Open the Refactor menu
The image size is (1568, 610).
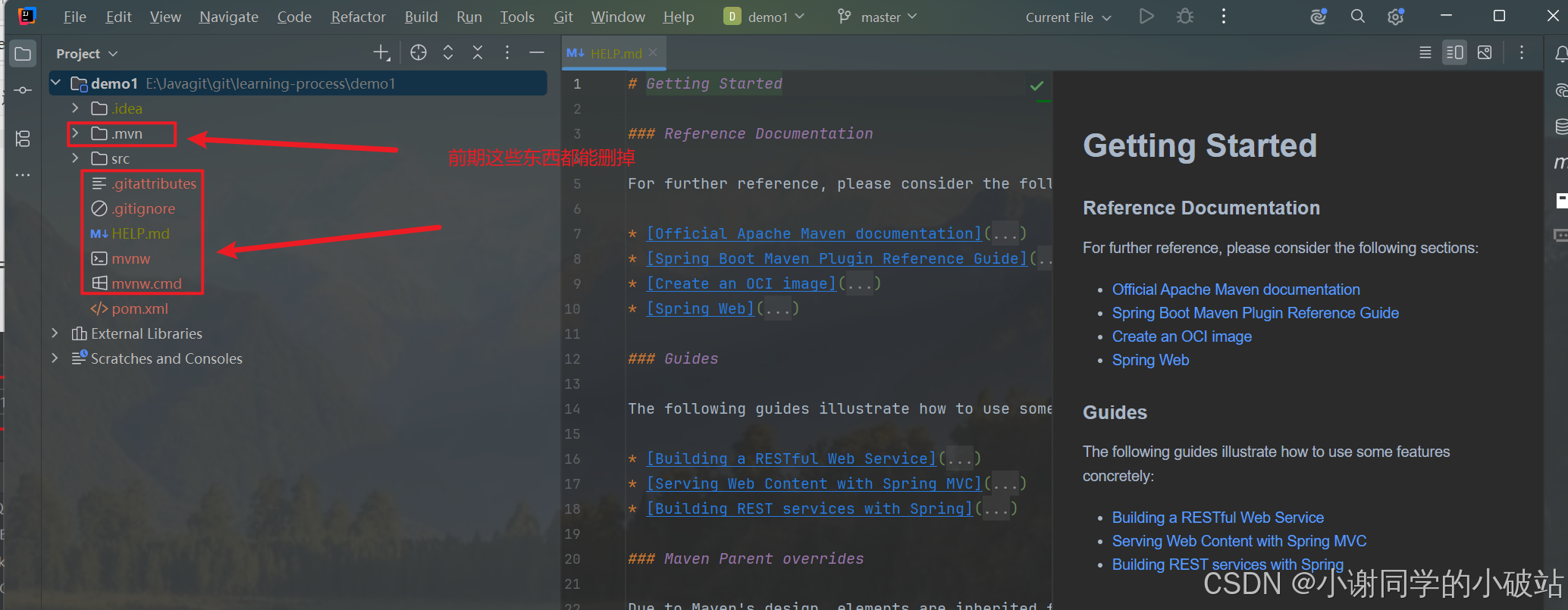point(358,17)
